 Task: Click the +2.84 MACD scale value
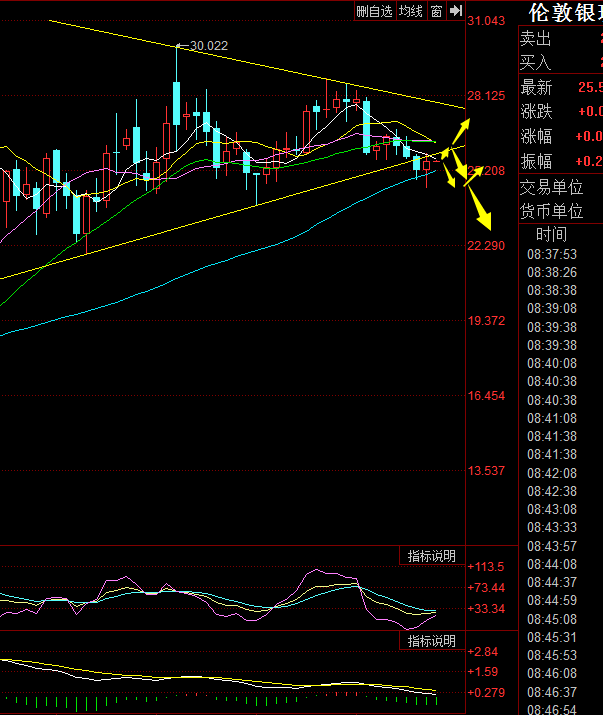click(483, 652)
